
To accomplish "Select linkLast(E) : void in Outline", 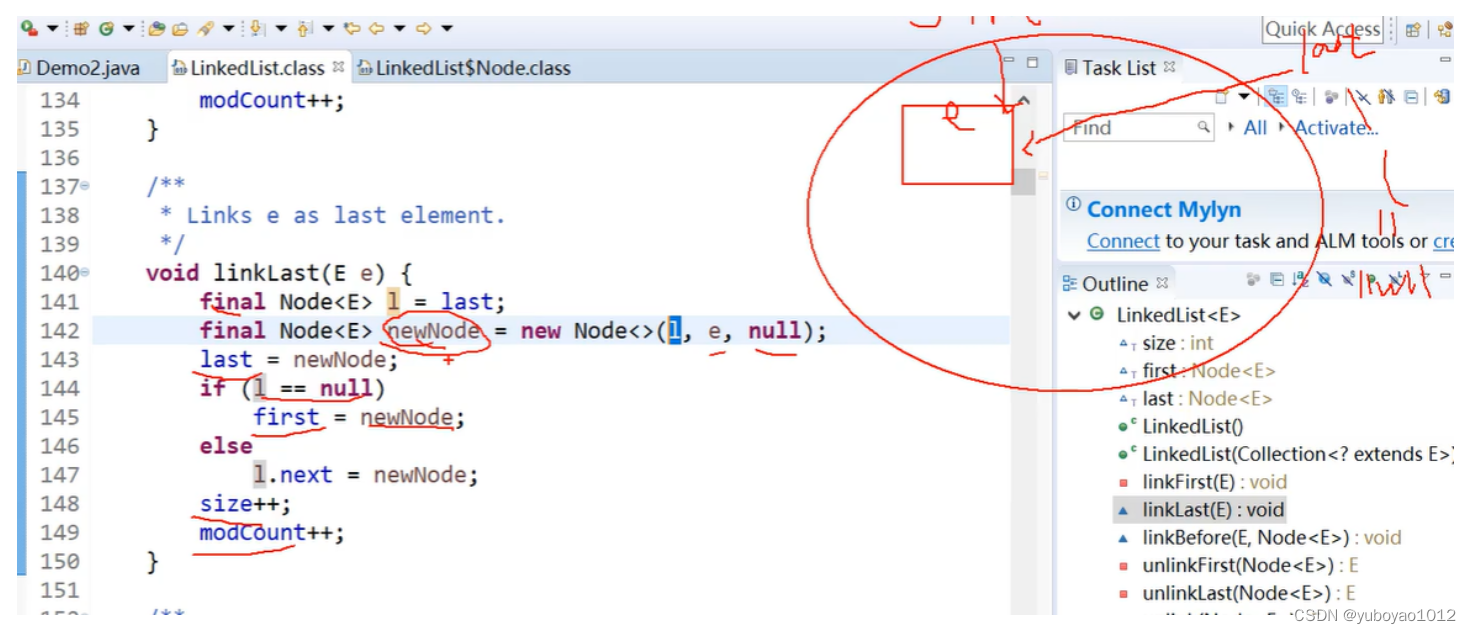I will point(1201,510).
